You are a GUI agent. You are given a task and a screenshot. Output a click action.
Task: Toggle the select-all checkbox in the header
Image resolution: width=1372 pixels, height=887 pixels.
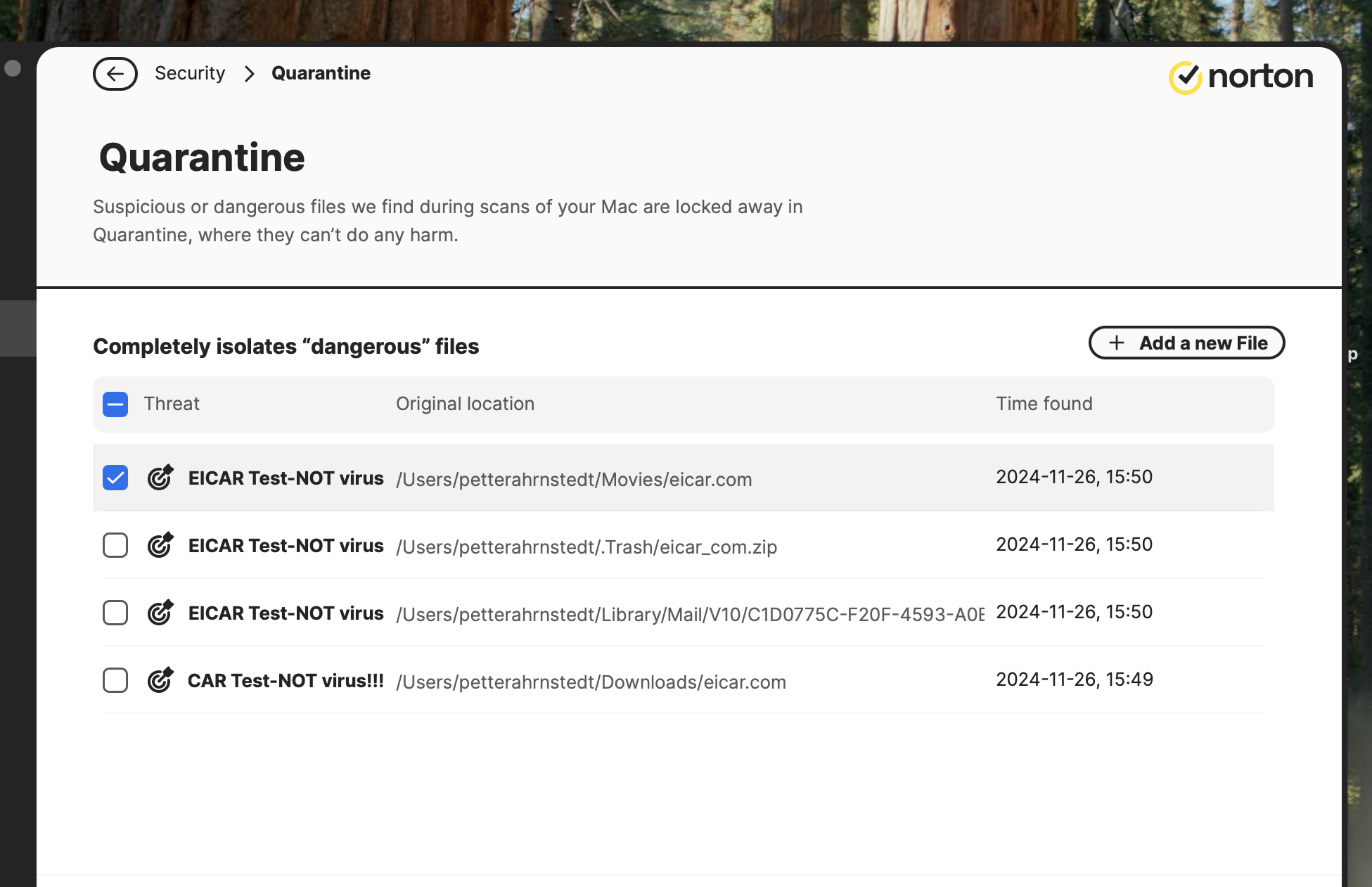[x=115, y=404]
